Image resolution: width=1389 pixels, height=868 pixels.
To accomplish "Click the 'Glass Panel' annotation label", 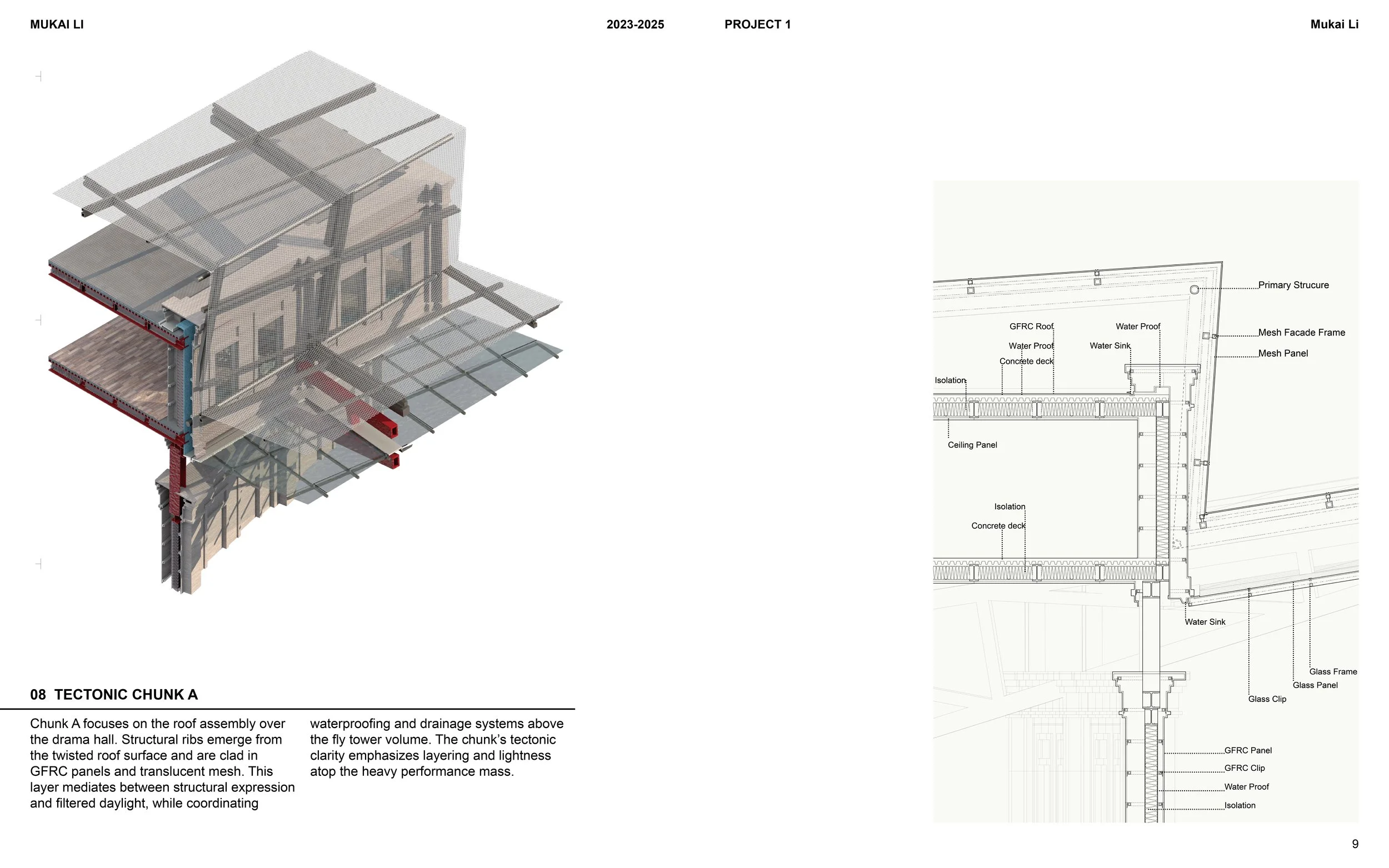I will coord(1315,685).
